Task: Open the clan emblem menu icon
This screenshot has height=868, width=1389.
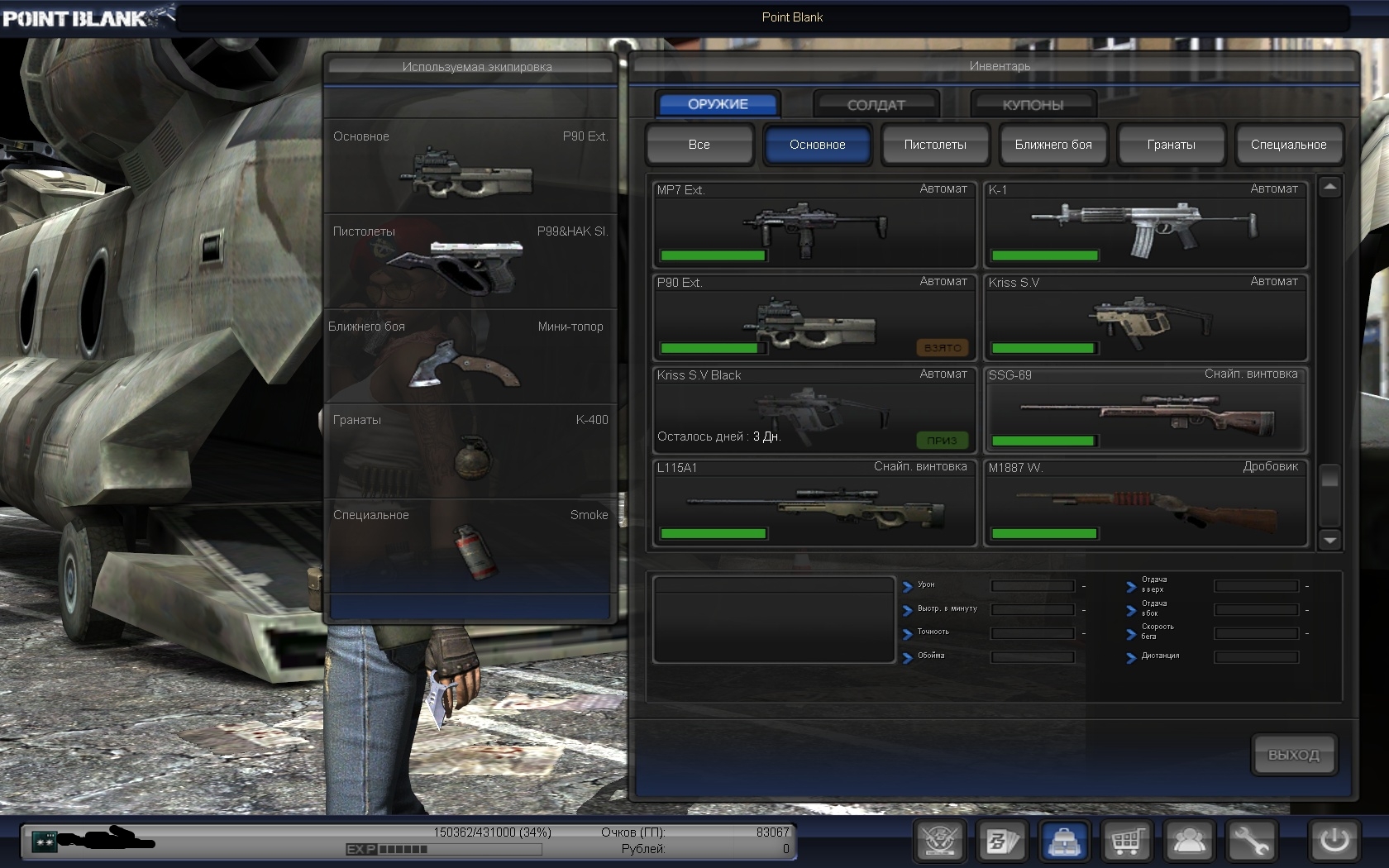Action: click(940, 842)
